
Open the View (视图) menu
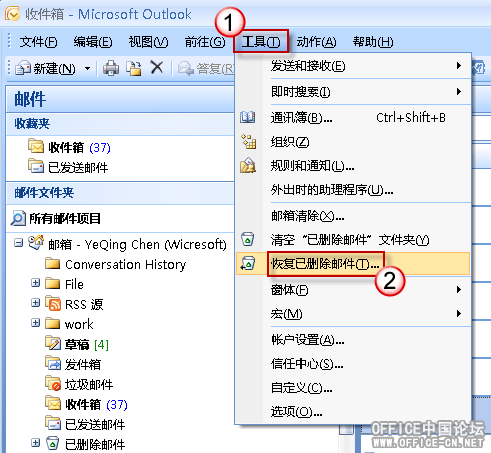(148, 42)
